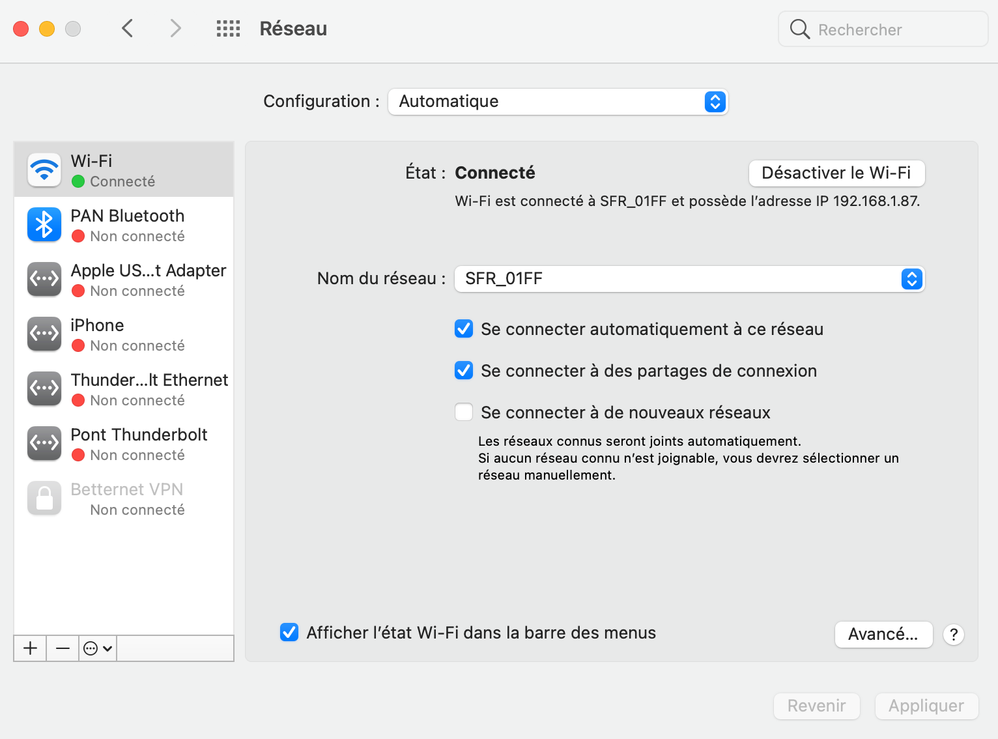Toggle Afficher l'état Wi-Fi dans la barre
Image resolution: width=998 pixels, height=739 pixels.
tap(289, 632)
